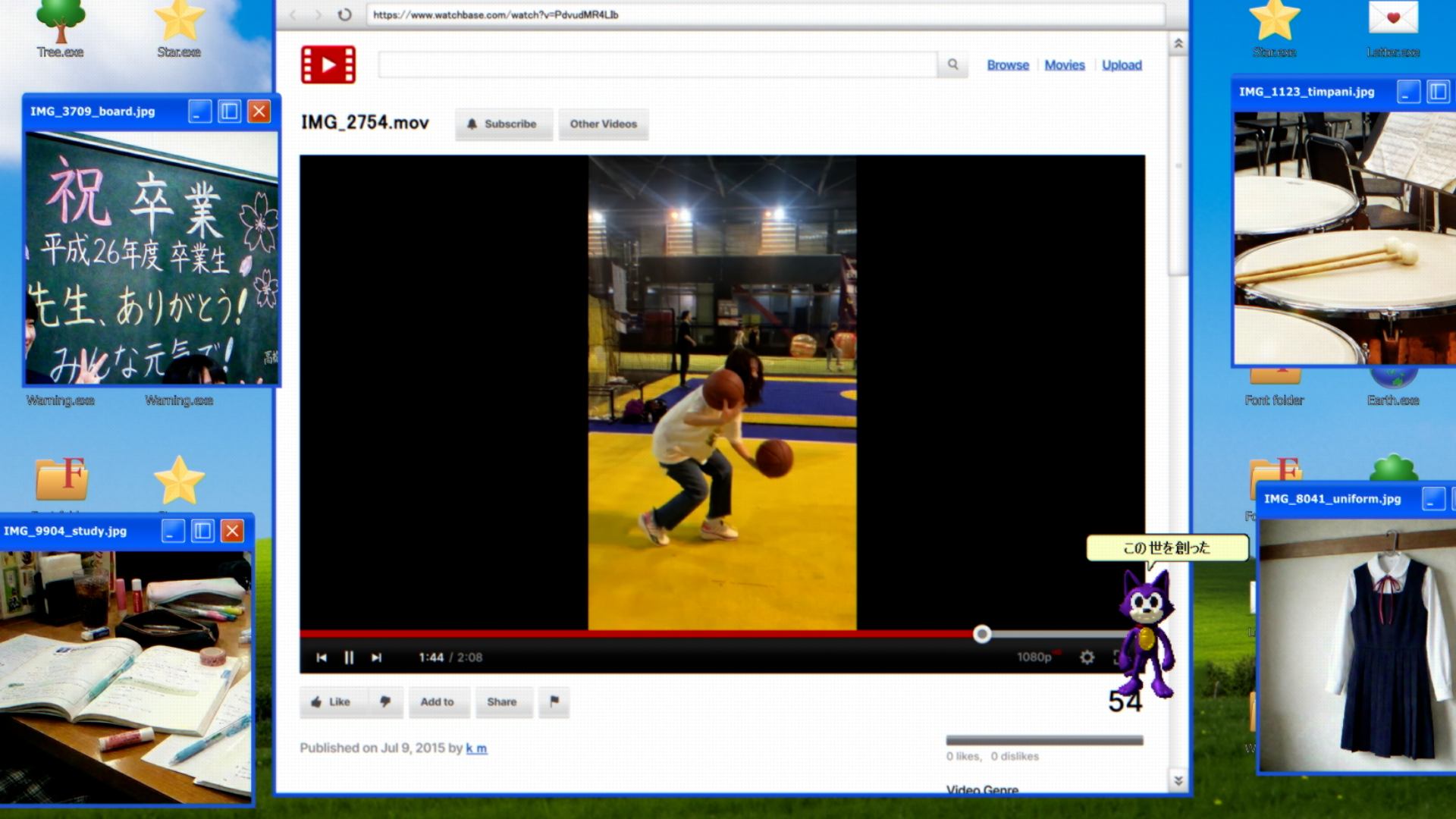The height and width of the screenshot is (819, 1456).
Task: Expand the Share options
Action: (x=501, y=701)
